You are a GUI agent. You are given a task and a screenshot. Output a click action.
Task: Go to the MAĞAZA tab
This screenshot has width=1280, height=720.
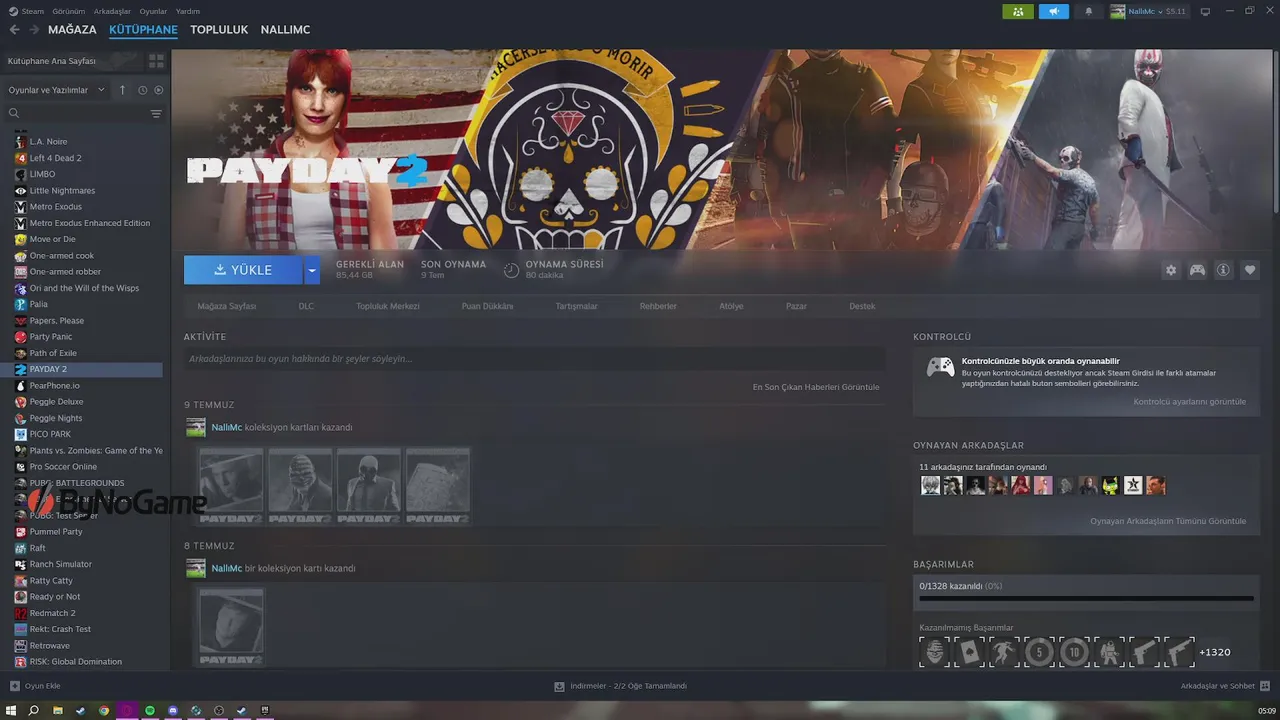(72, 30)
